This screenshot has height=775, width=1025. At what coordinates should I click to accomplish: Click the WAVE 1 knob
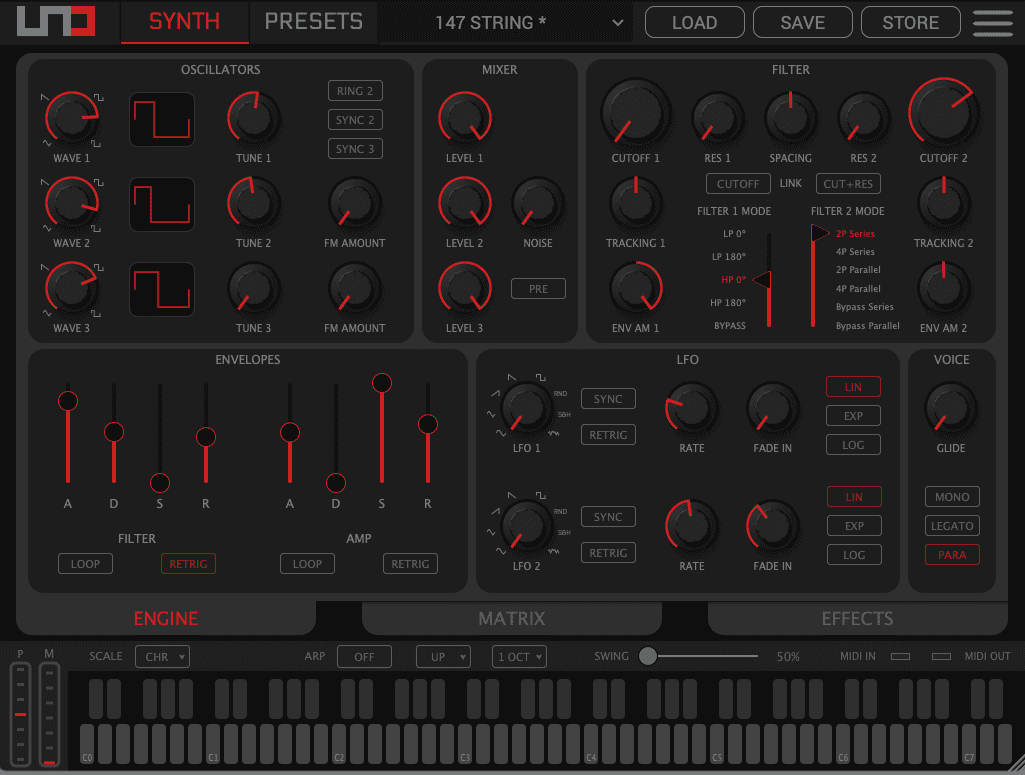tap(71, 118)
